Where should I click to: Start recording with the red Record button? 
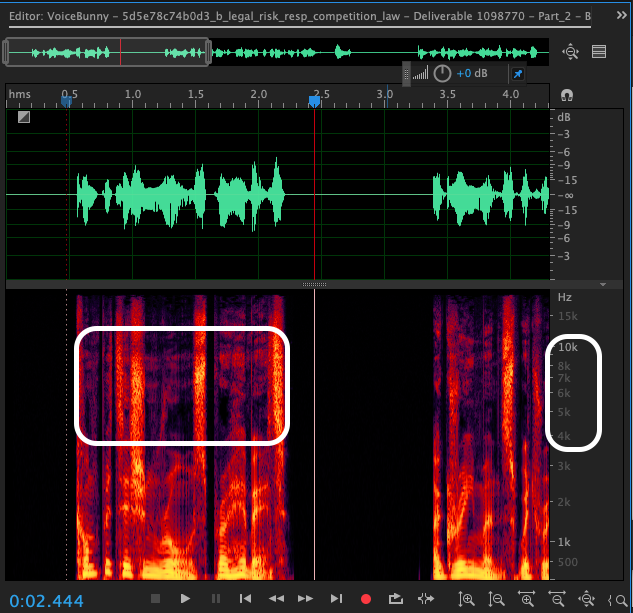(366, 598)
